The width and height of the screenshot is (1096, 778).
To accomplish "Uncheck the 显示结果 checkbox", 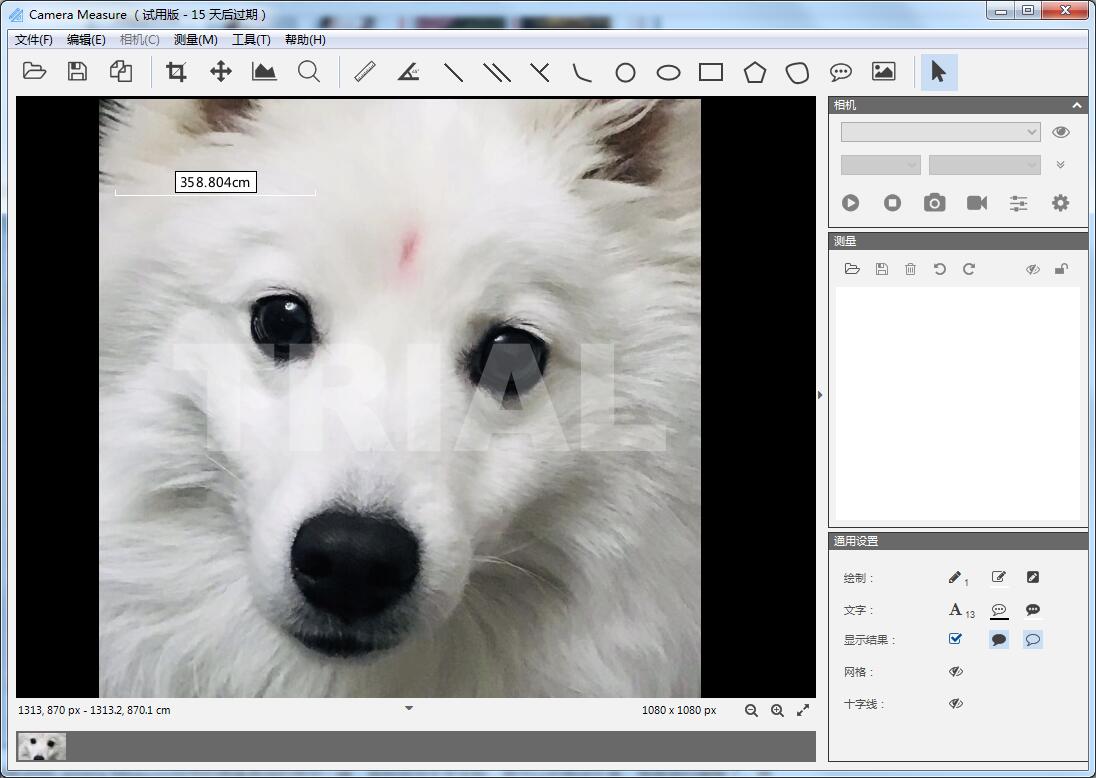I will [x=955, y=639].
